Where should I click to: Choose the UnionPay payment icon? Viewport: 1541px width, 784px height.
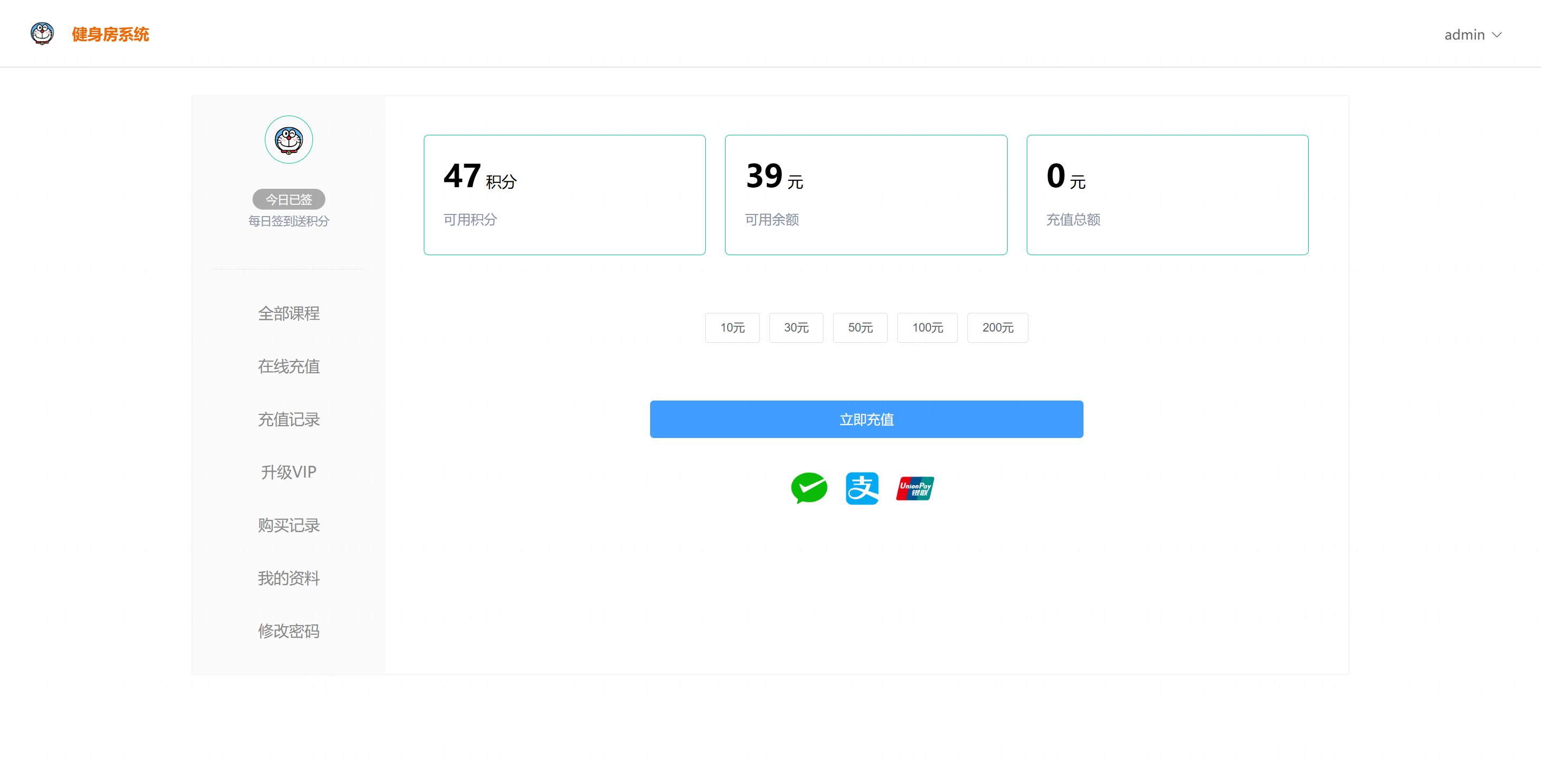914,488
